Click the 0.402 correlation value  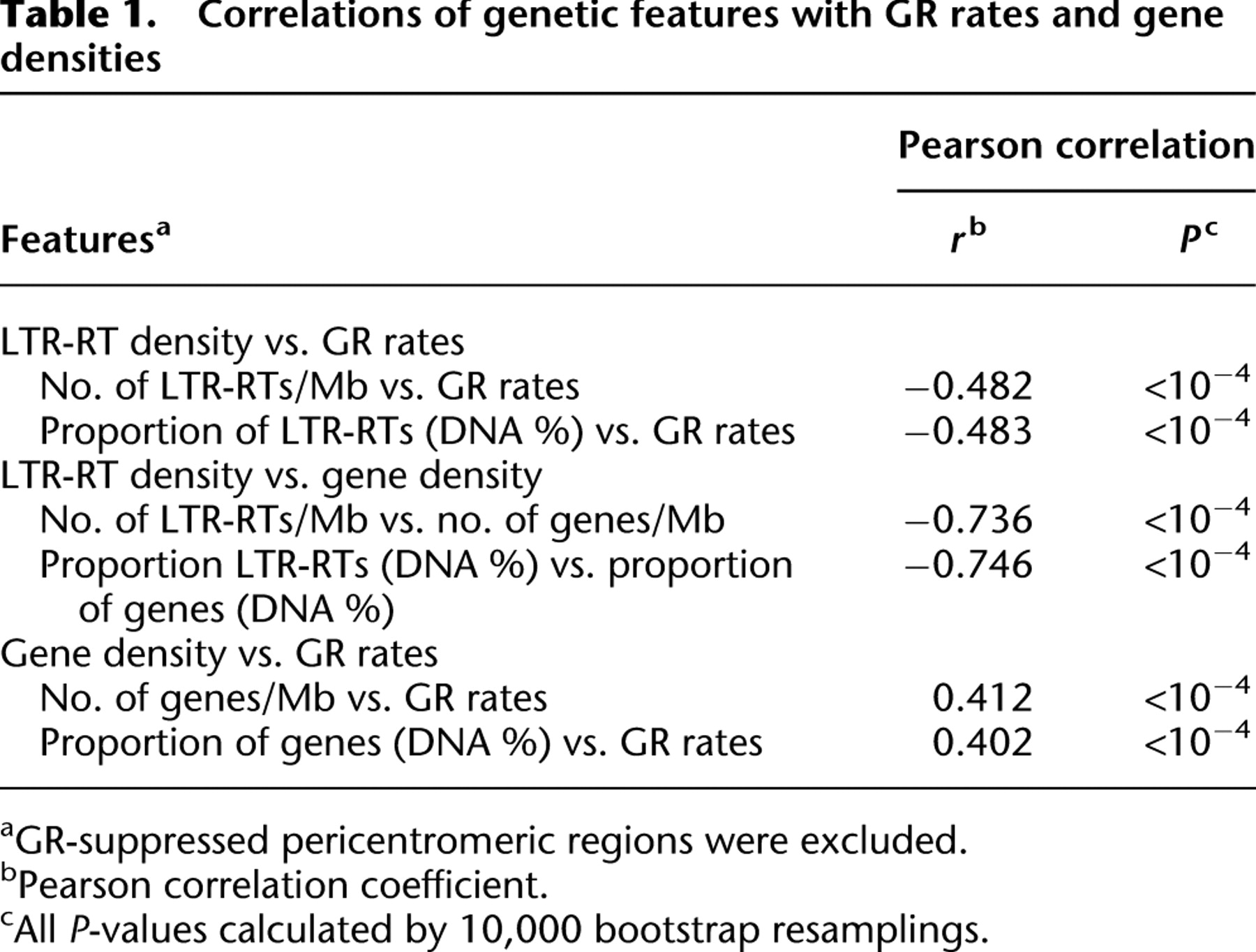[x=982, y=743]
